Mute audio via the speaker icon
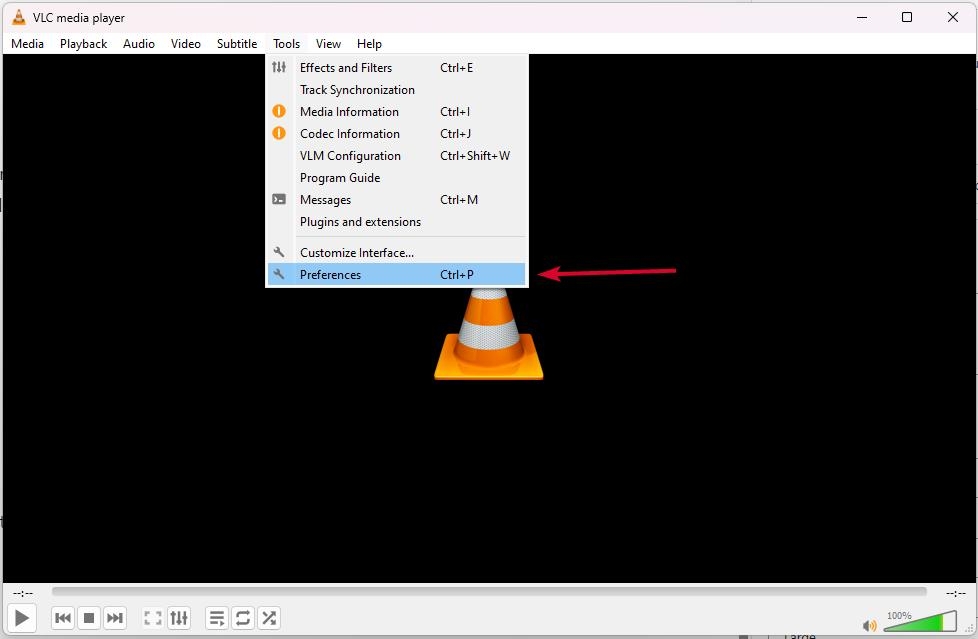Screen dimensions: 978x639 pyautogui.click(x=869, y=625)
